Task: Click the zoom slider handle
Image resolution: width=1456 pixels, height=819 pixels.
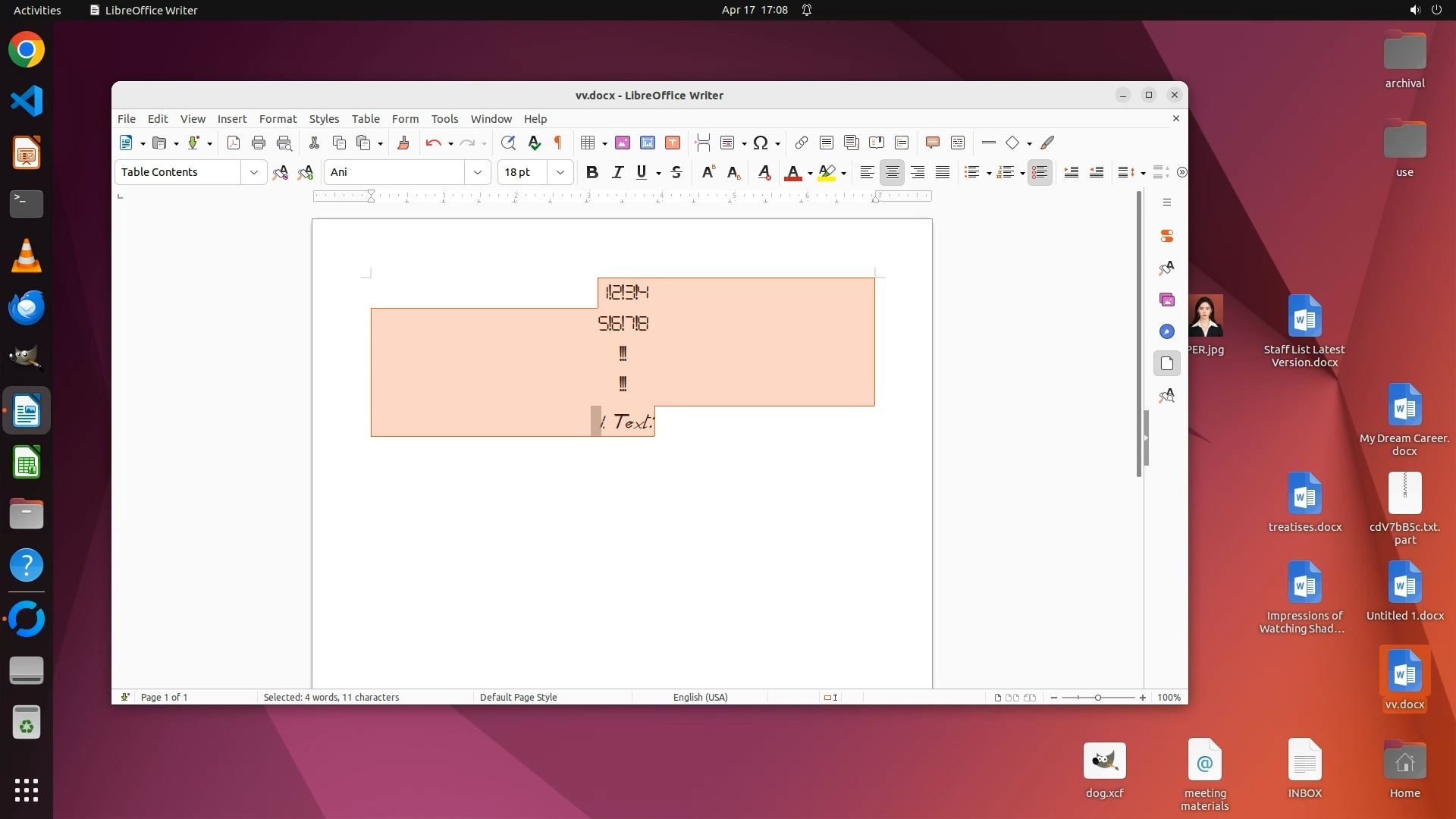Action: click(x=1097, y=697)
